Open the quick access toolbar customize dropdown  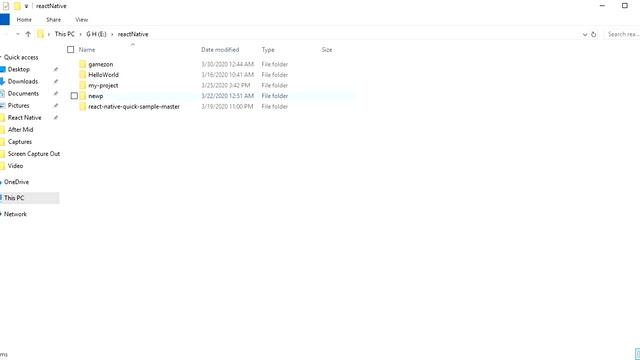click(27, 6)
